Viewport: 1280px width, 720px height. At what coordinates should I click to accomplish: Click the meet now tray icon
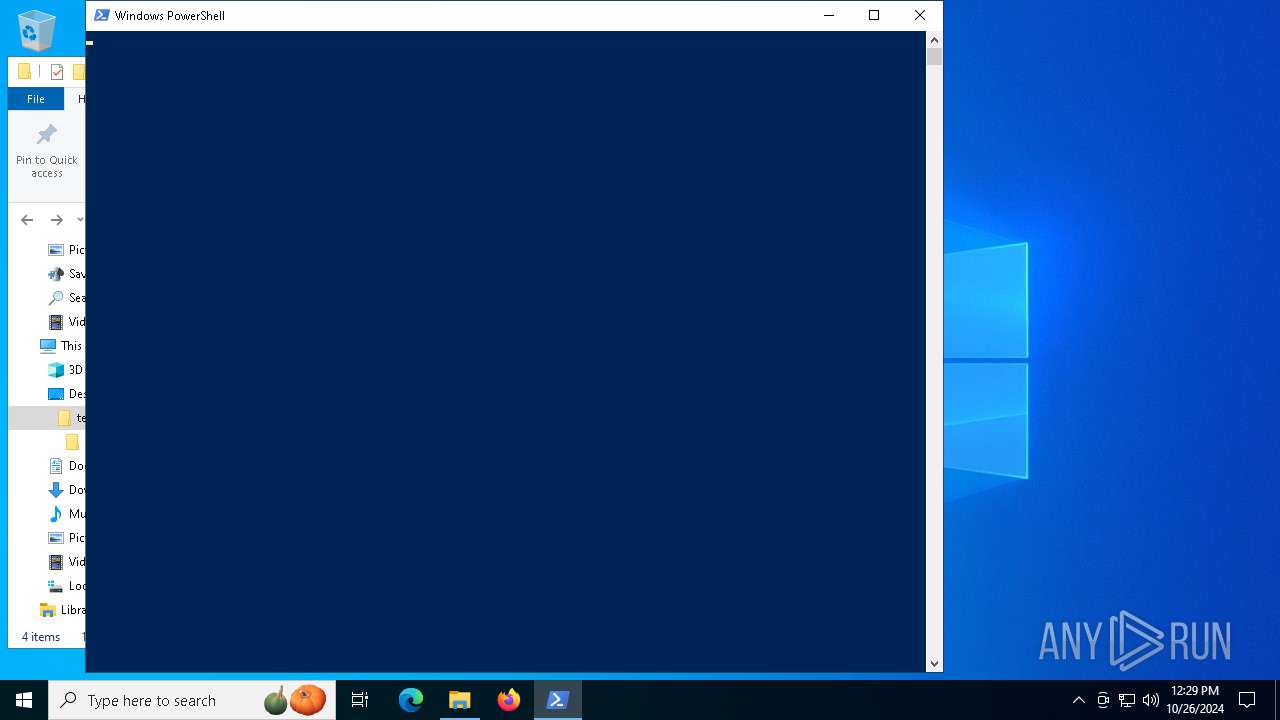[x=1103, y=700]
